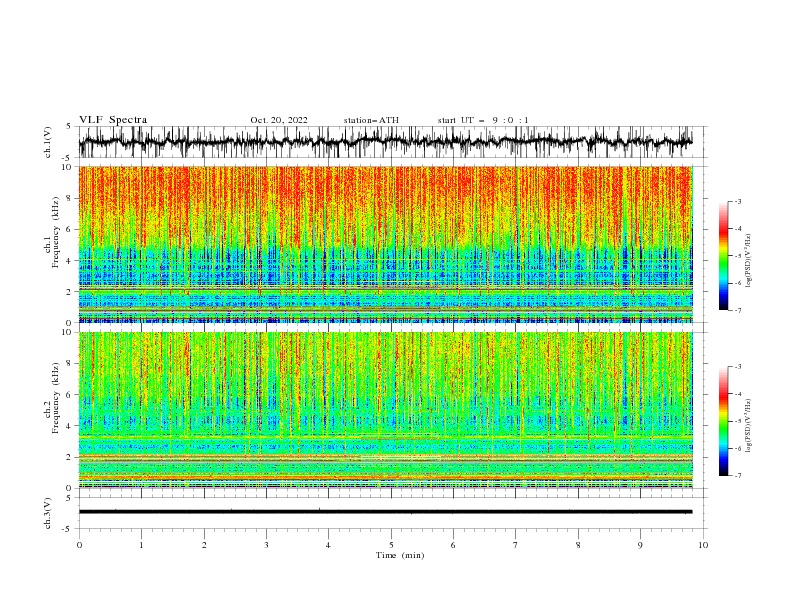This screenshot has width=792, height=612.
Task: Click the "5" voltage tick on ch.1(V) axis
Action: pyautogui.click(x=70, y=126)
